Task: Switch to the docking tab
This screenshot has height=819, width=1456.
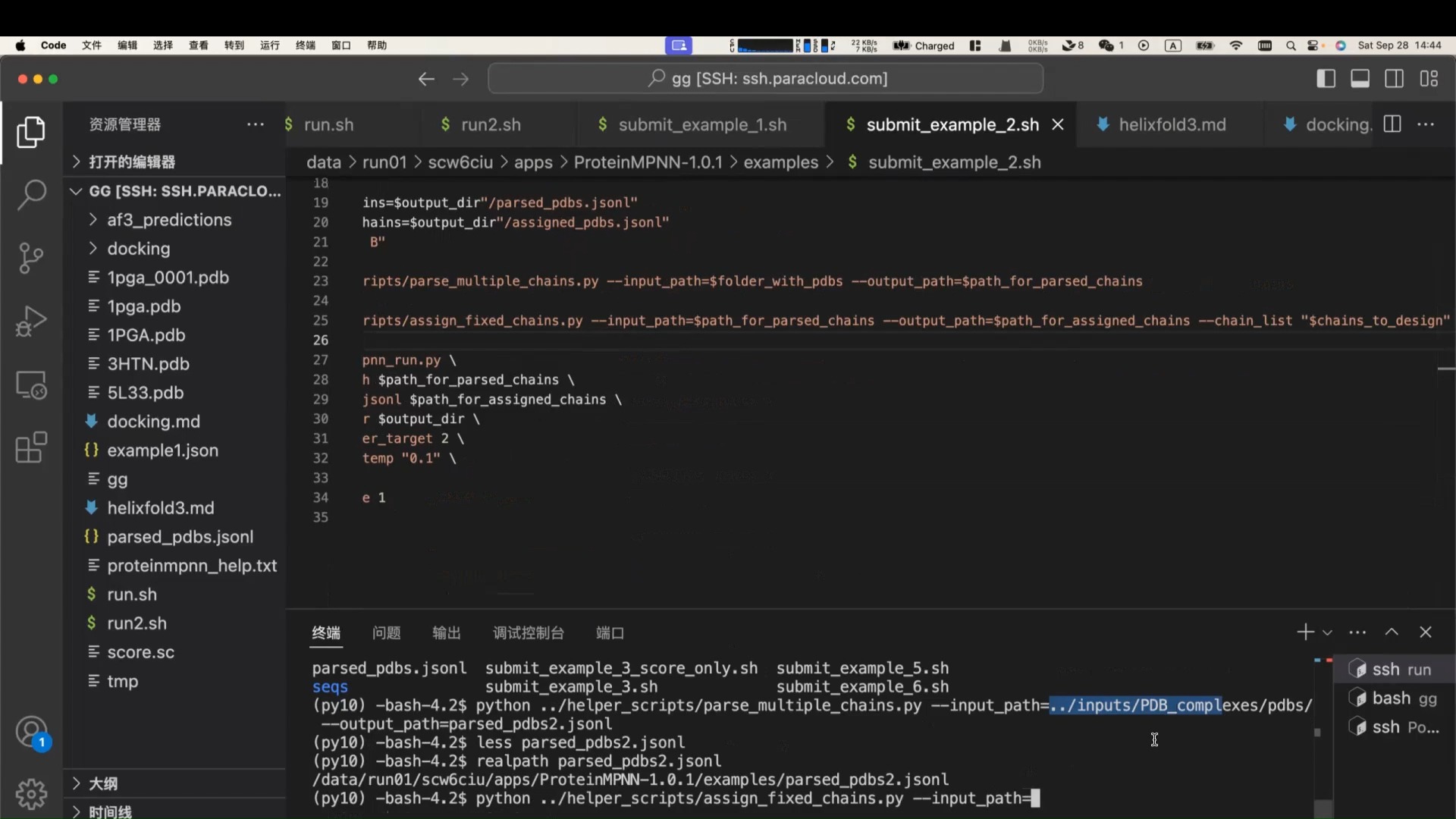Action: pyautogui.click(x=1338, y=124)
